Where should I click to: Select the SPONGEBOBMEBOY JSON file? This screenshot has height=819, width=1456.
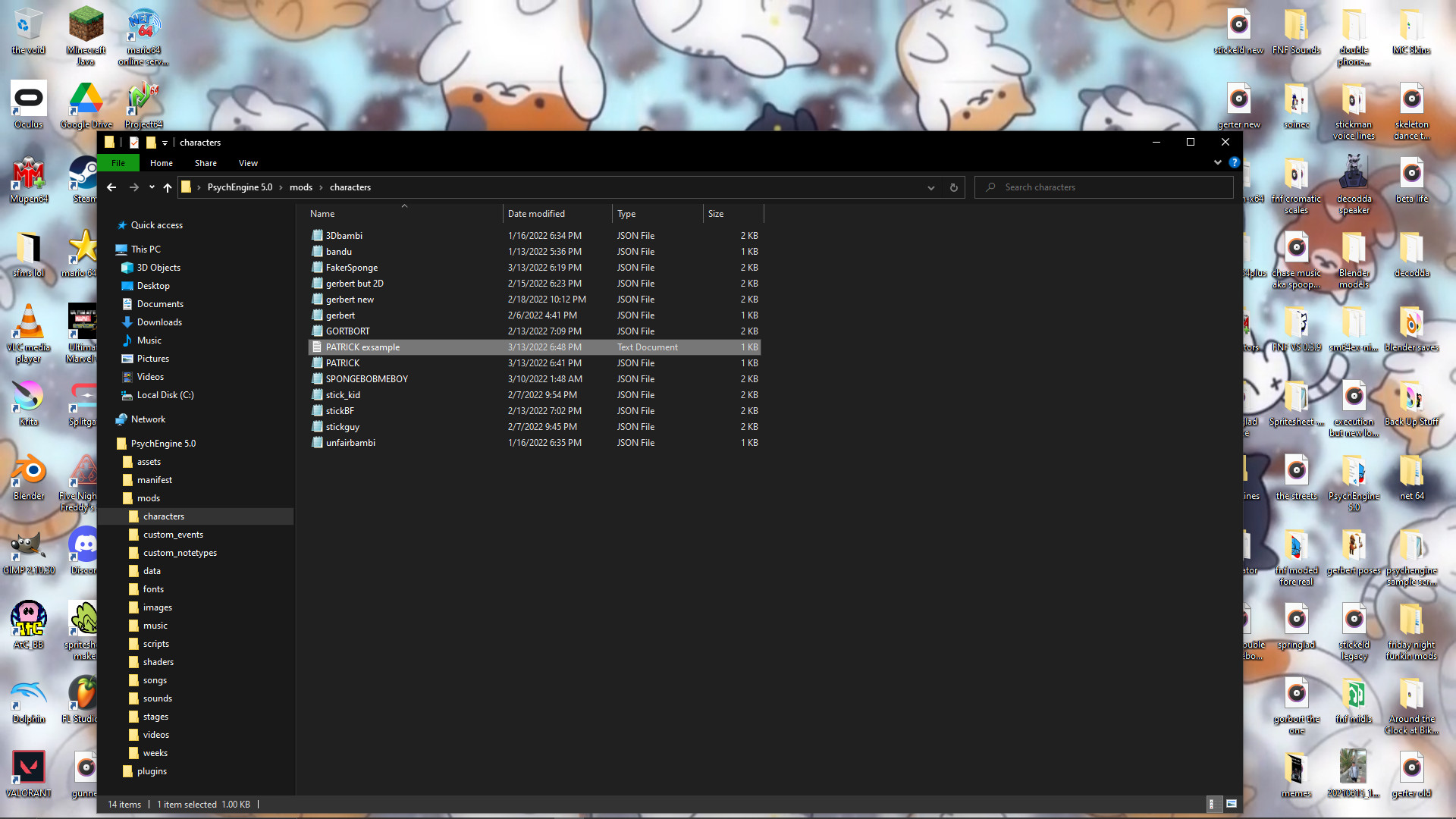tap(366, 379)
